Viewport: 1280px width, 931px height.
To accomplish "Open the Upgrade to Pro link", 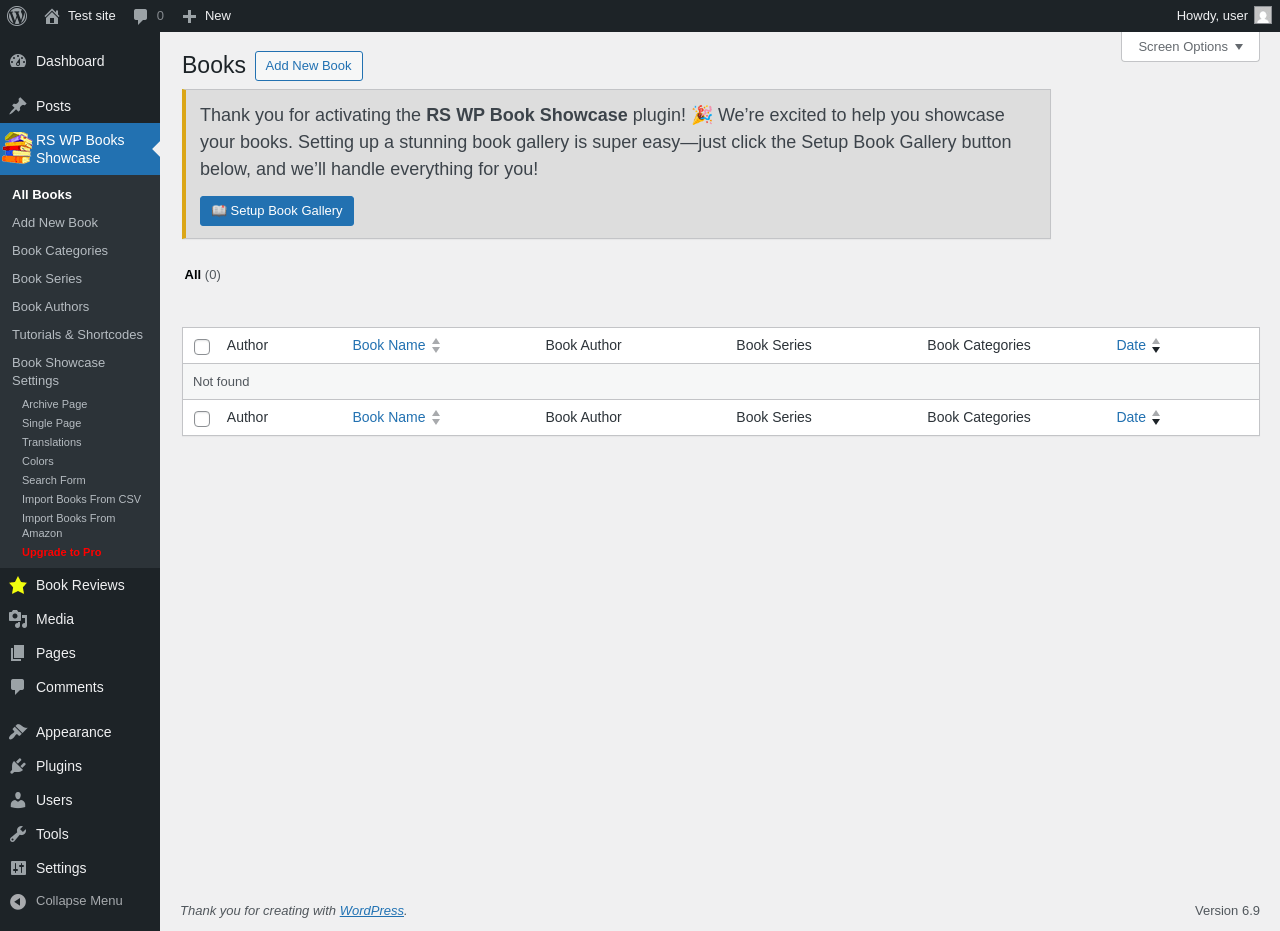I will [x=62, y=552].
